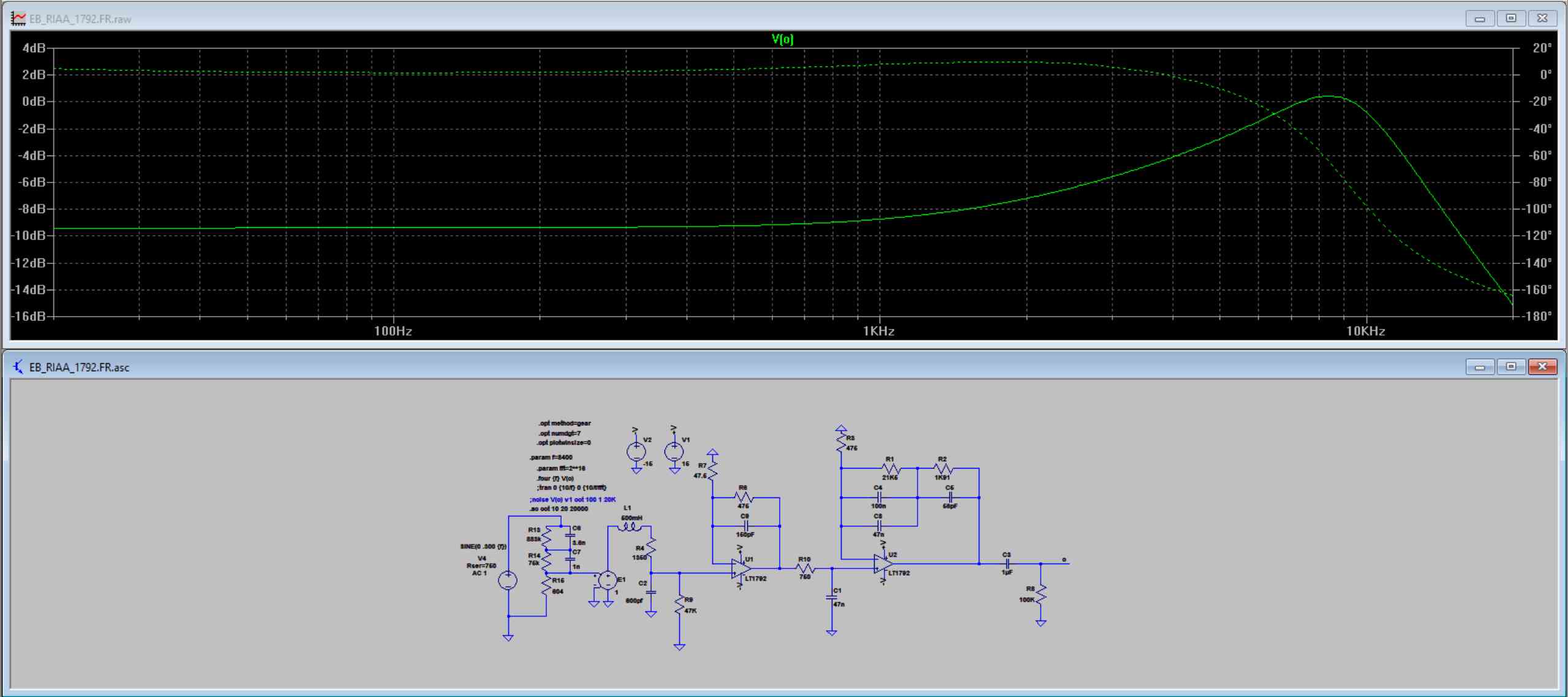
Task: Select resistor R9 symbol
Action: click(x=679, y=605)
